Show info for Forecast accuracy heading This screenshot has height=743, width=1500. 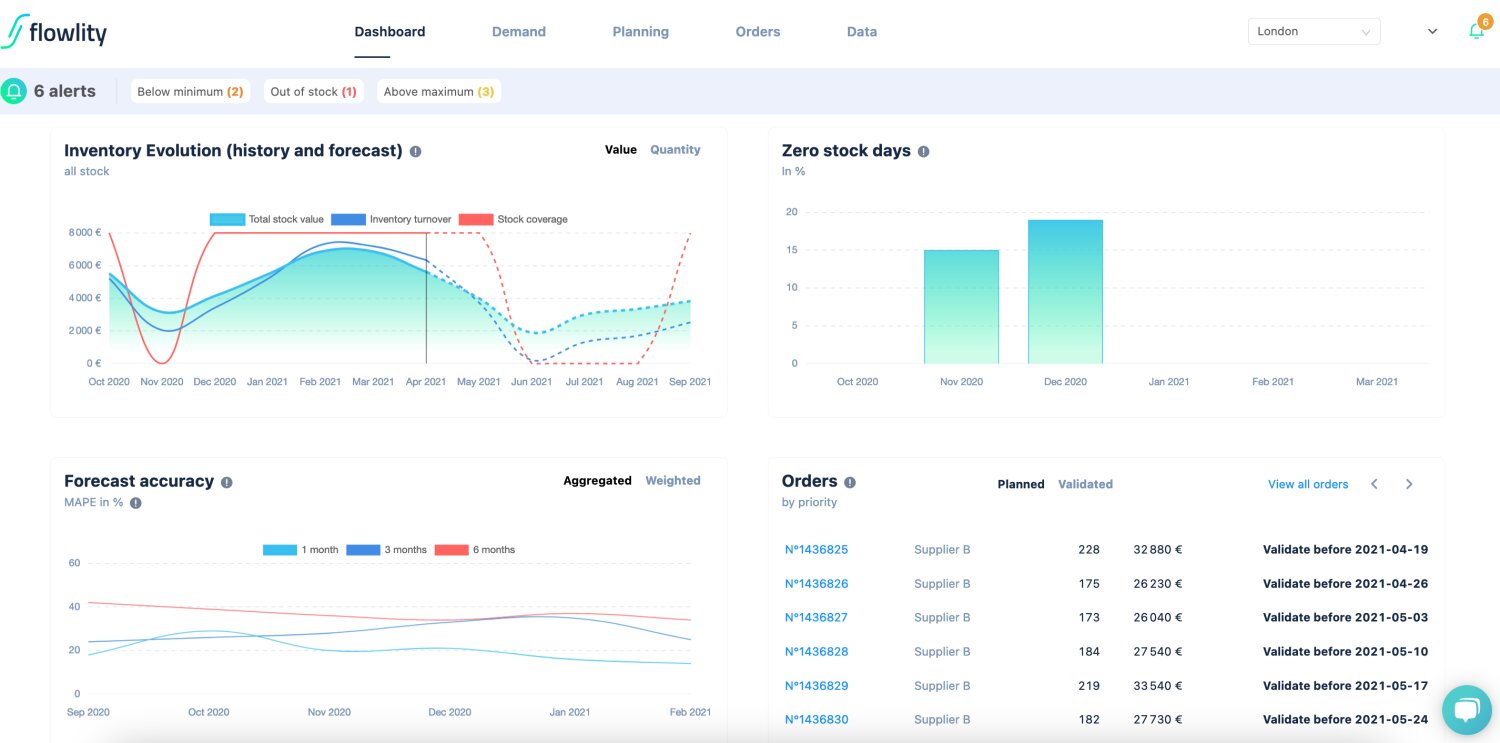(227, 482)
